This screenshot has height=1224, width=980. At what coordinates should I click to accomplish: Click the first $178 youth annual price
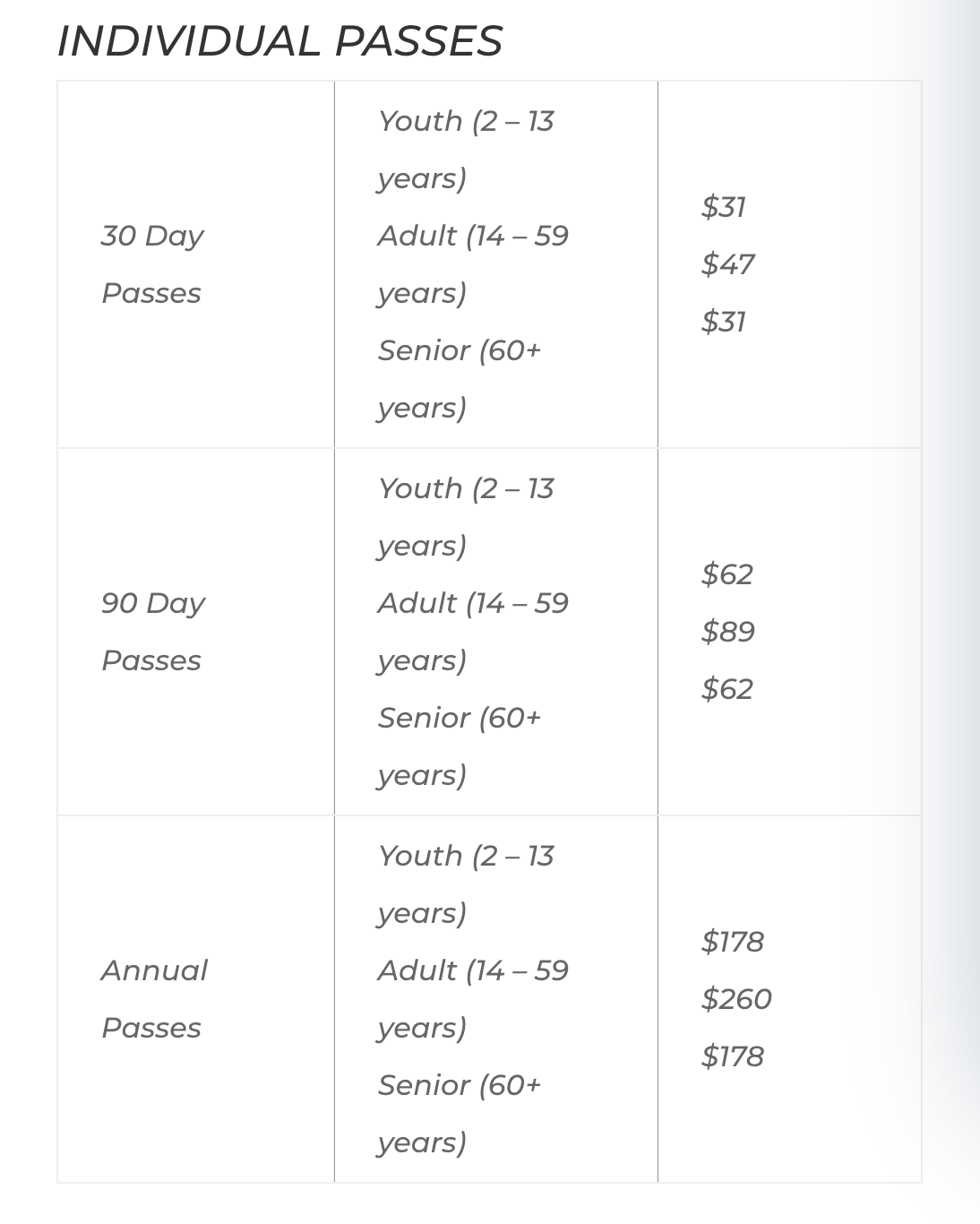[x=732, y=942]
